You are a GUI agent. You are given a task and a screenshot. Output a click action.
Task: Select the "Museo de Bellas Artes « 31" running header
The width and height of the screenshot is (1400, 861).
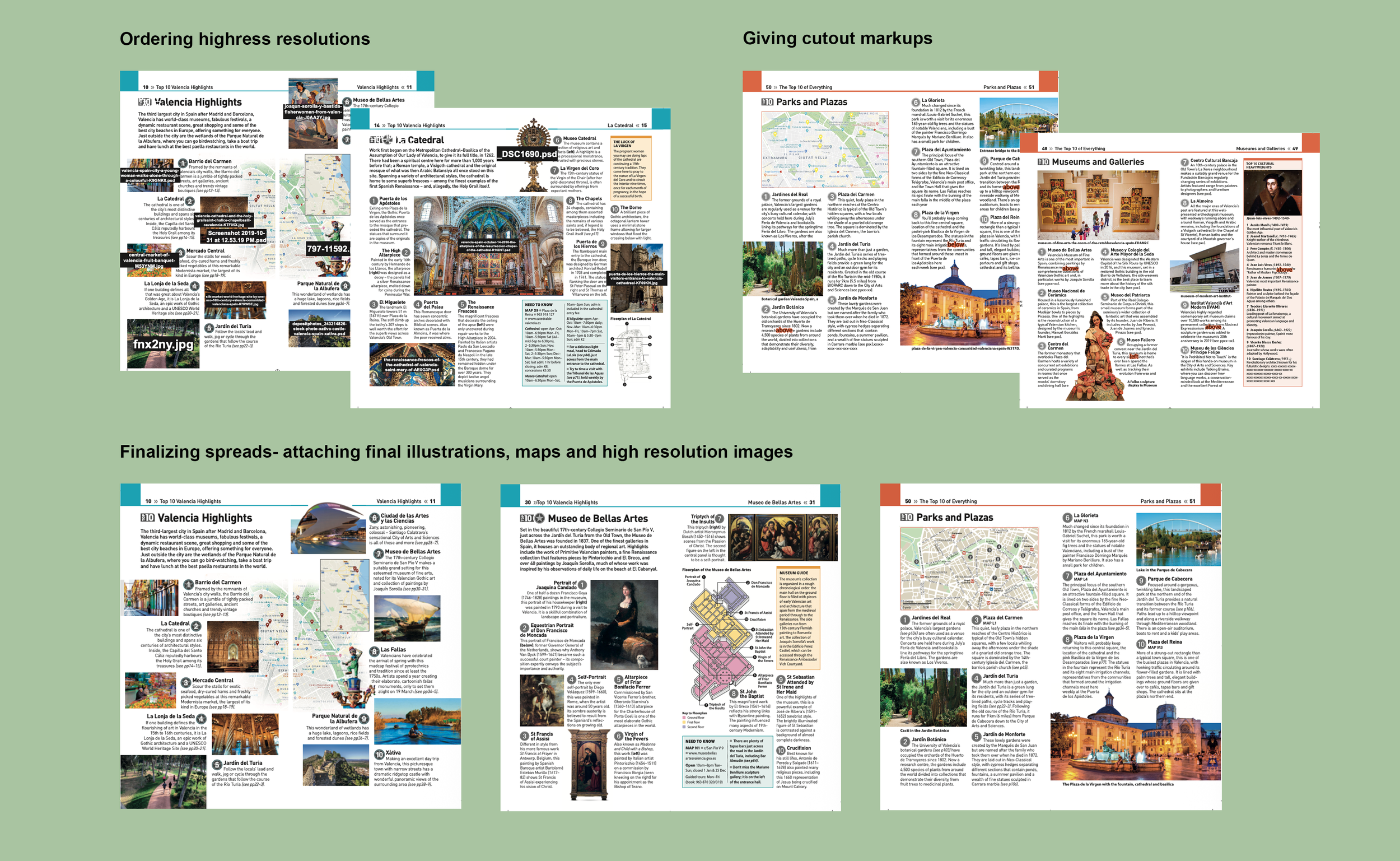point(781,502)
